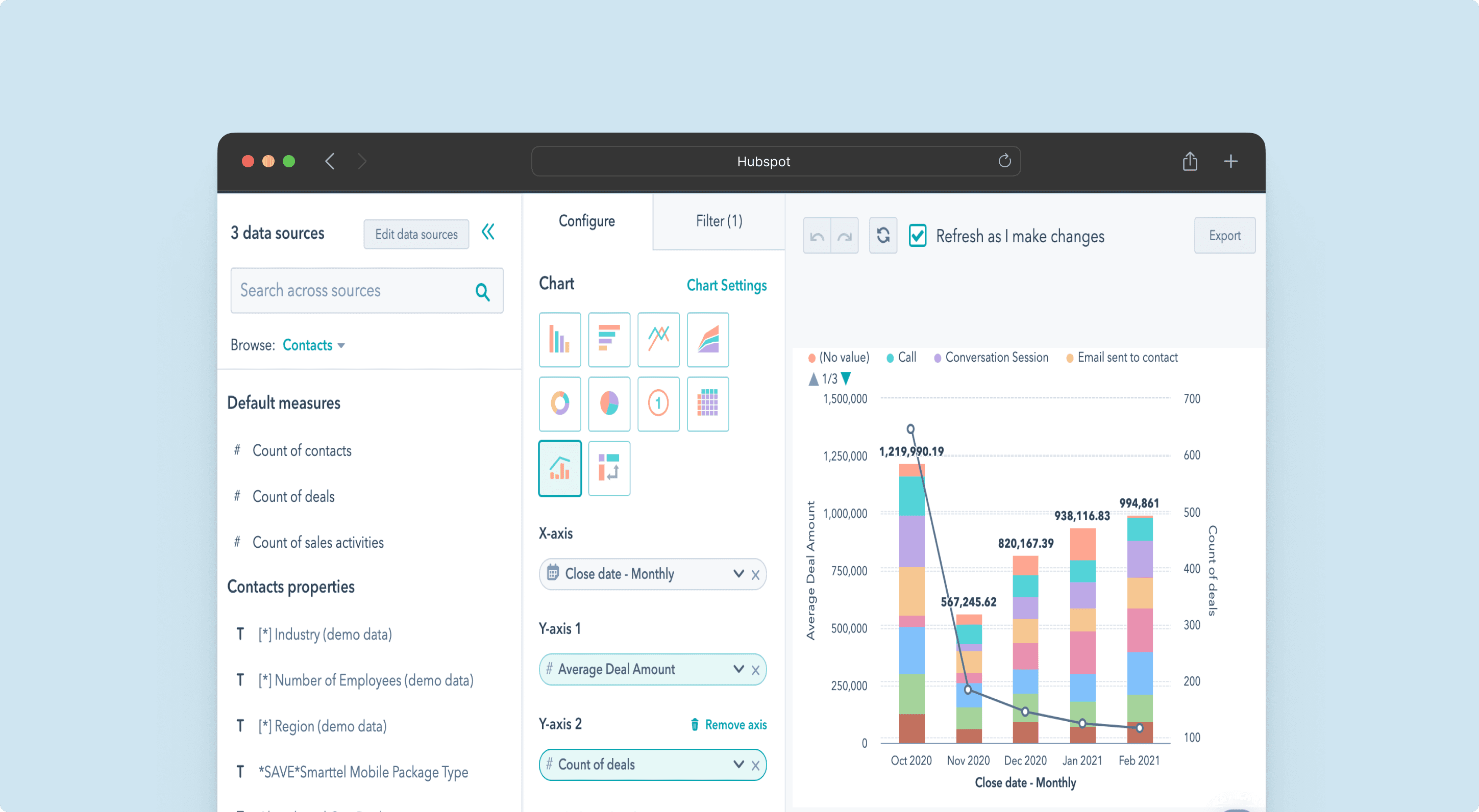Toggle the Call legend series
The image size is (1479, 812).
[x=901, y=358]
